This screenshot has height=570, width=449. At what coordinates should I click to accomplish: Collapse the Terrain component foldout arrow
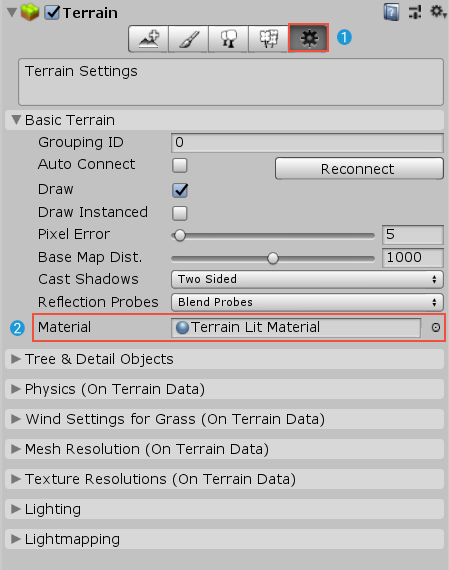[12, 12]
